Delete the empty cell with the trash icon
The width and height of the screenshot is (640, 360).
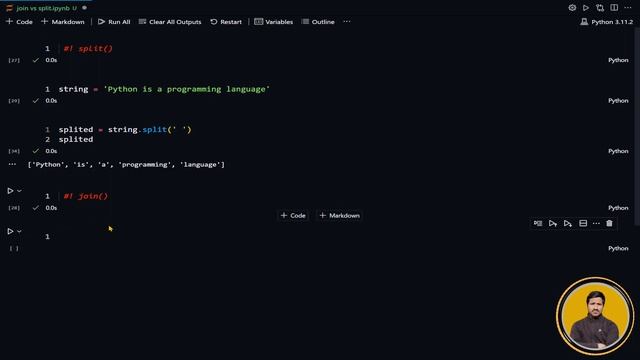point(609,223)
